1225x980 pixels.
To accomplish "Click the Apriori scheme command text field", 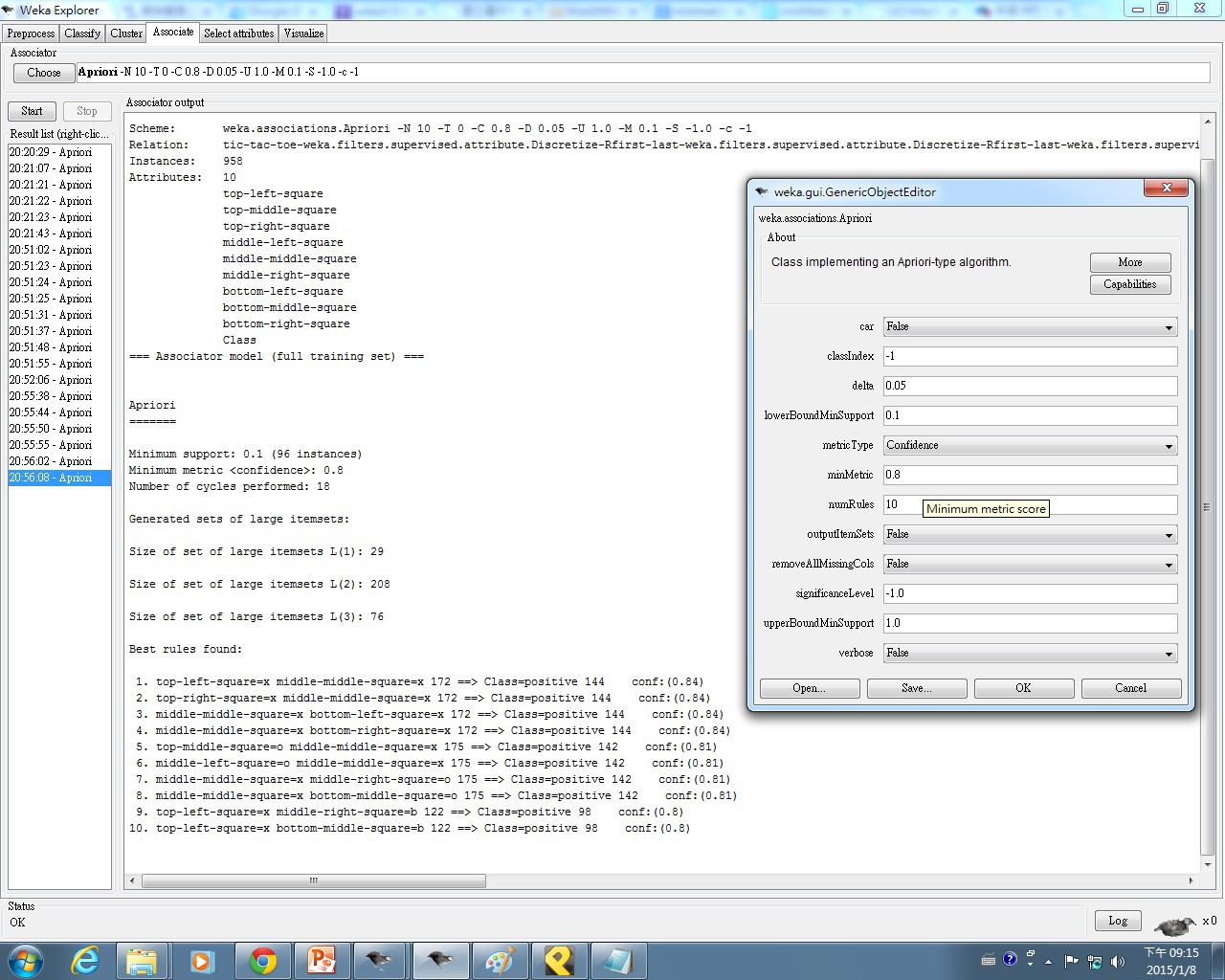I will click(x=643, y=73).
